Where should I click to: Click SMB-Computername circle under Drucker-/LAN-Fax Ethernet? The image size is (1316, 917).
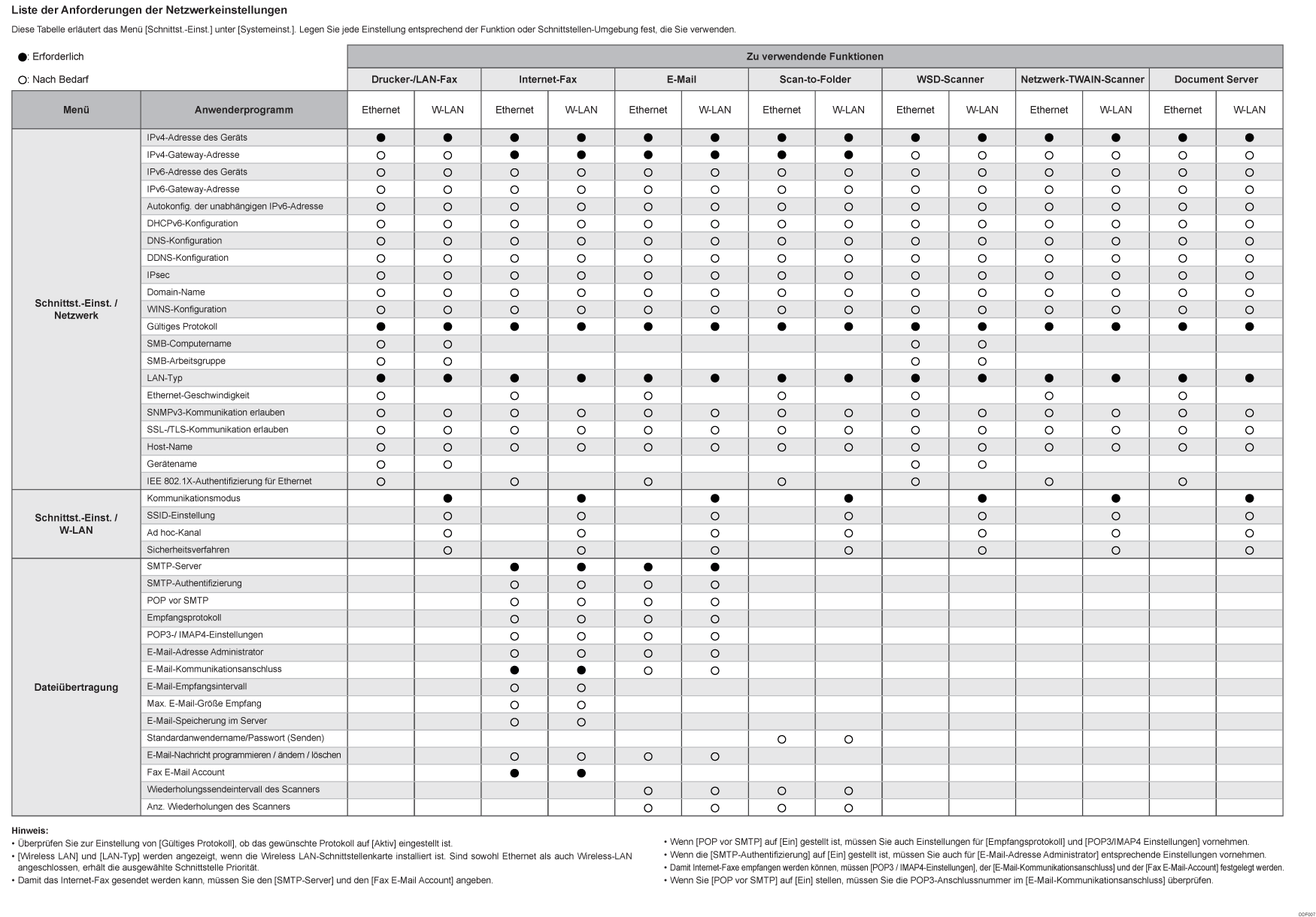pyautogui.click(x=381, y=344)
